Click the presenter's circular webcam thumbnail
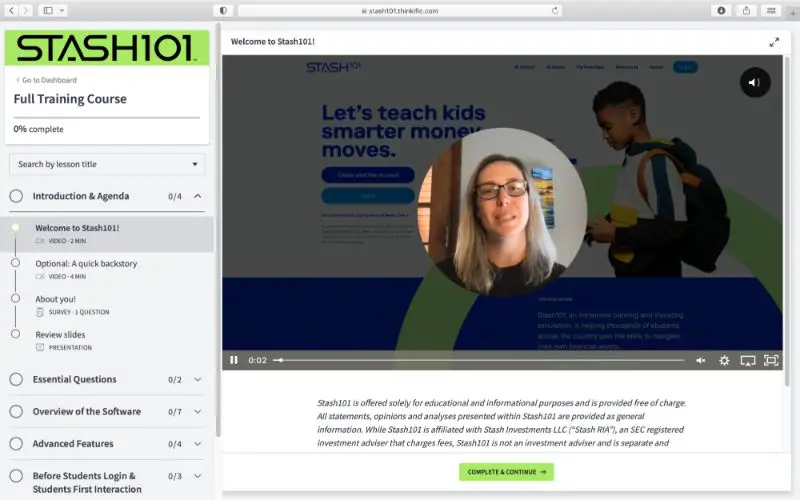800x500 pixels. click(502, 212)
